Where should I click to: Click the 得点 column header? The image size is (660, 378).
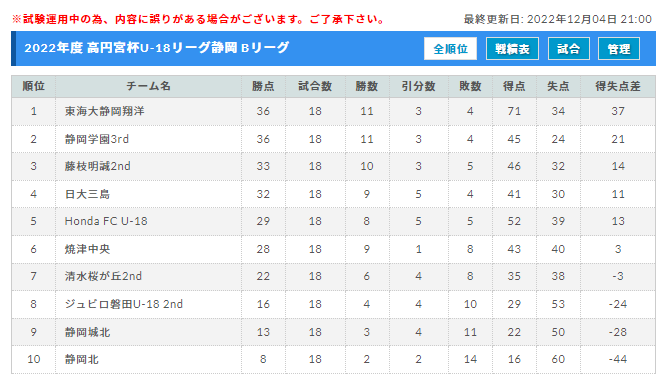click(x=514, y=86)
